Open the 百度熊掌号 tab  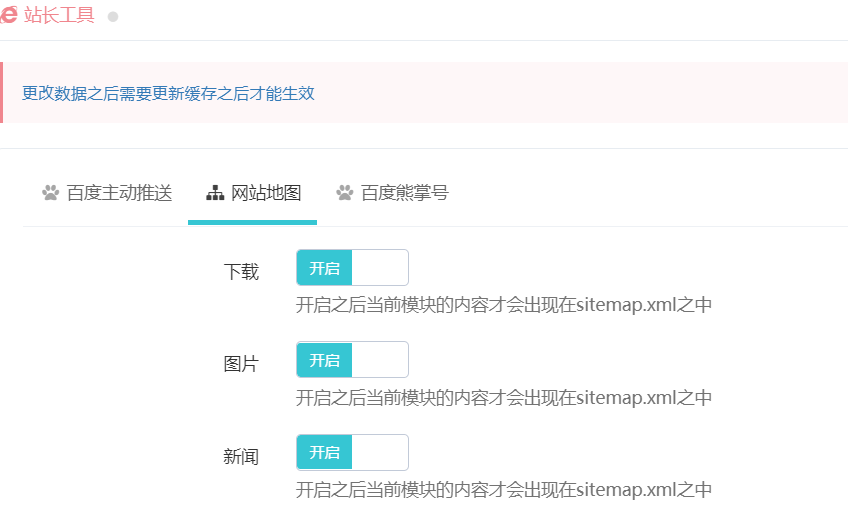392,193
